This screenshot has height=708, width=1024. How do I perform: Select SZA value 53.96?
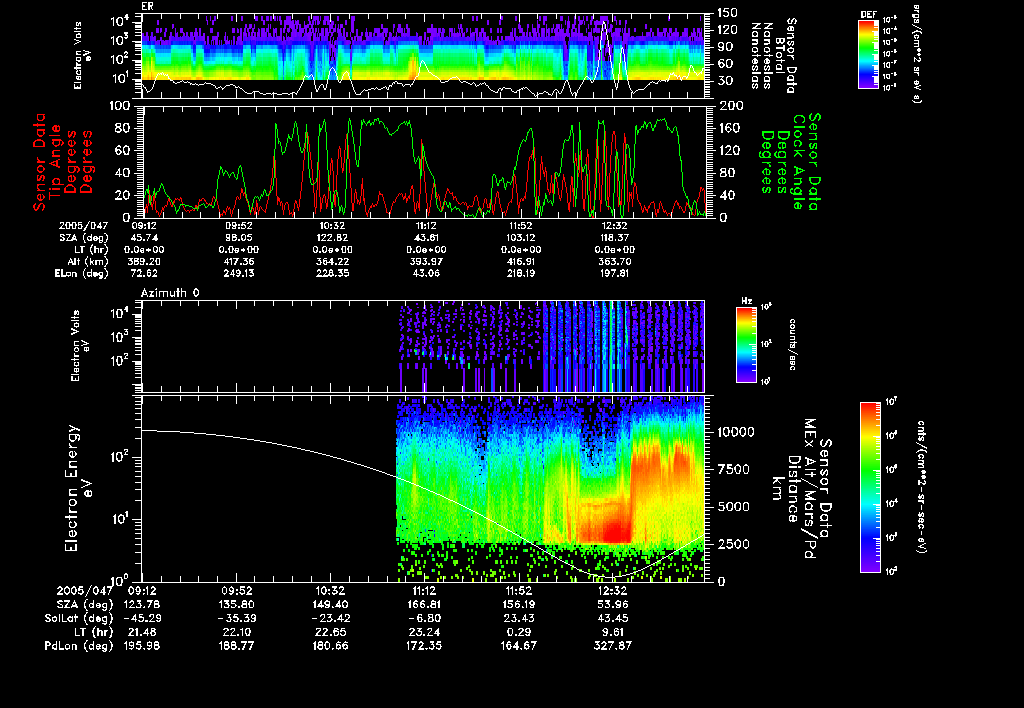(612, 604)
